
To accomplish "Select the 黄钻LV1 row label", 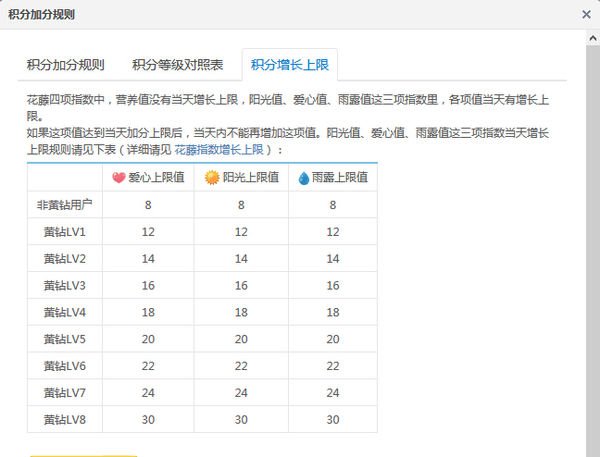I will click(x=65, y=232).
